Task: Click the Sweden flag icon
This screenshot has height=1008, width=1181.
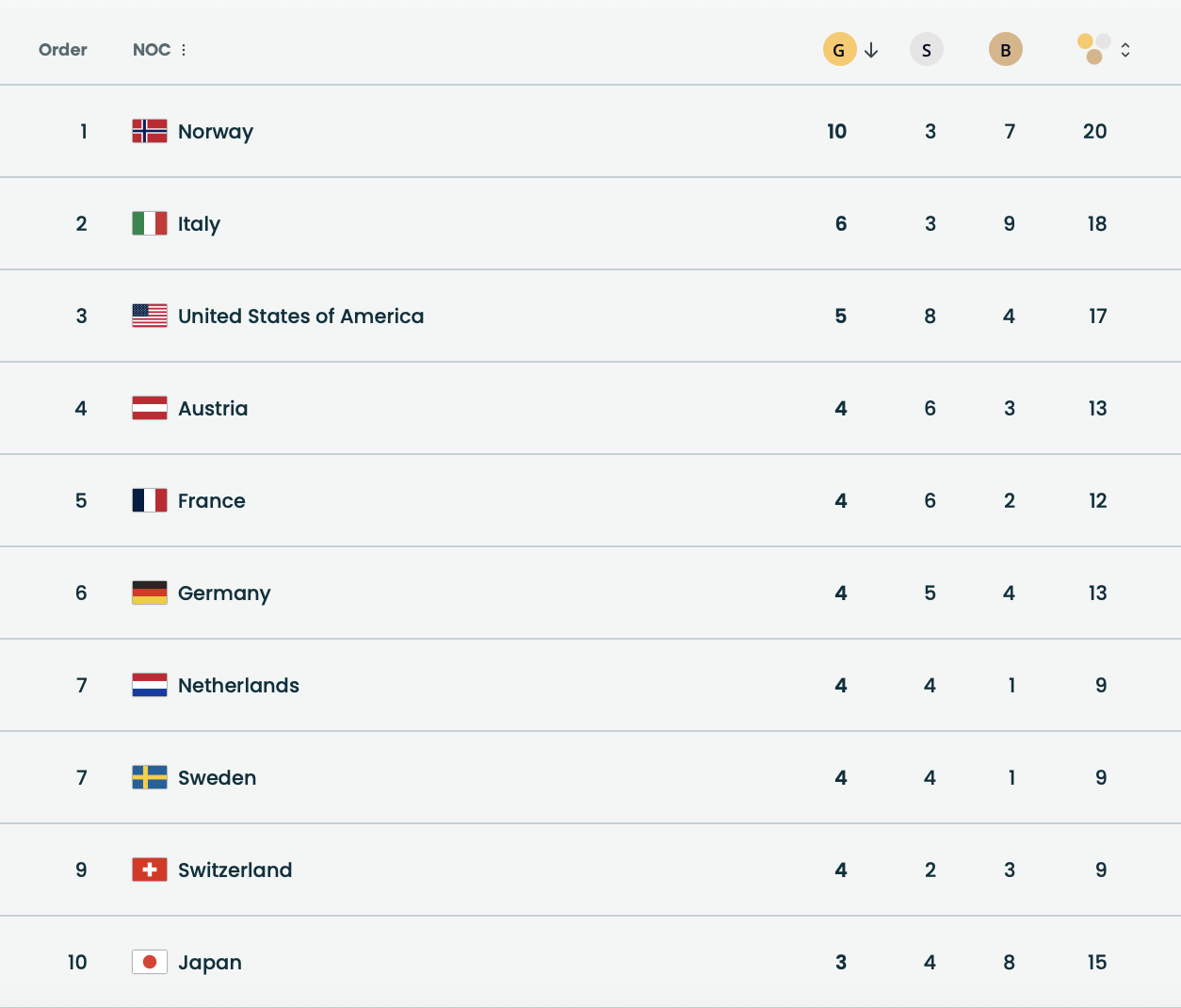Action: 150,777
